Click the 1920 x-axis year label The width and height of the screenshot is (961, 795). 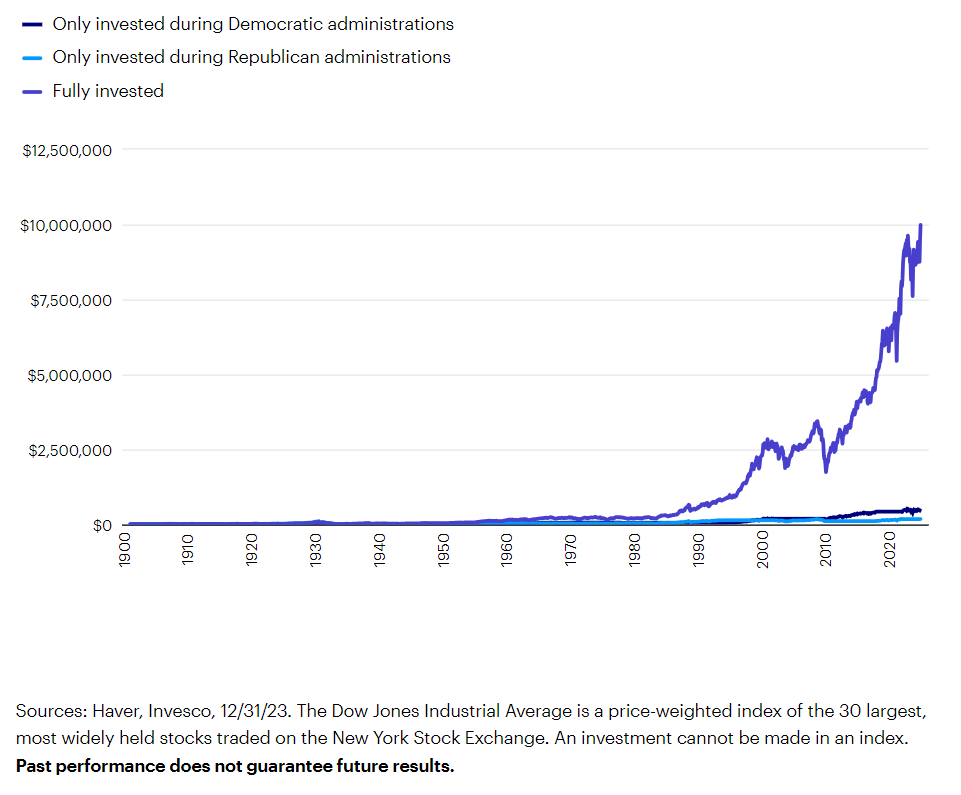click(252, 550)
